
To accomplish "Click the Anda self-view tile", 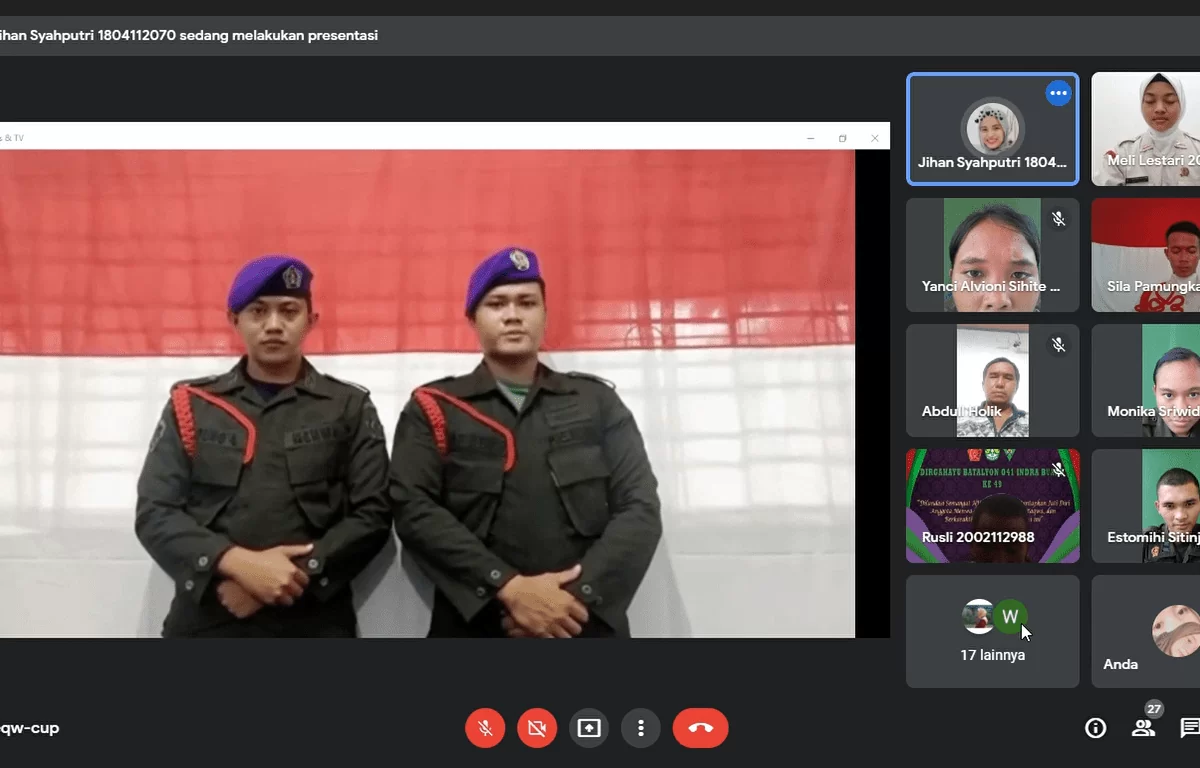I will point(1146,631).
